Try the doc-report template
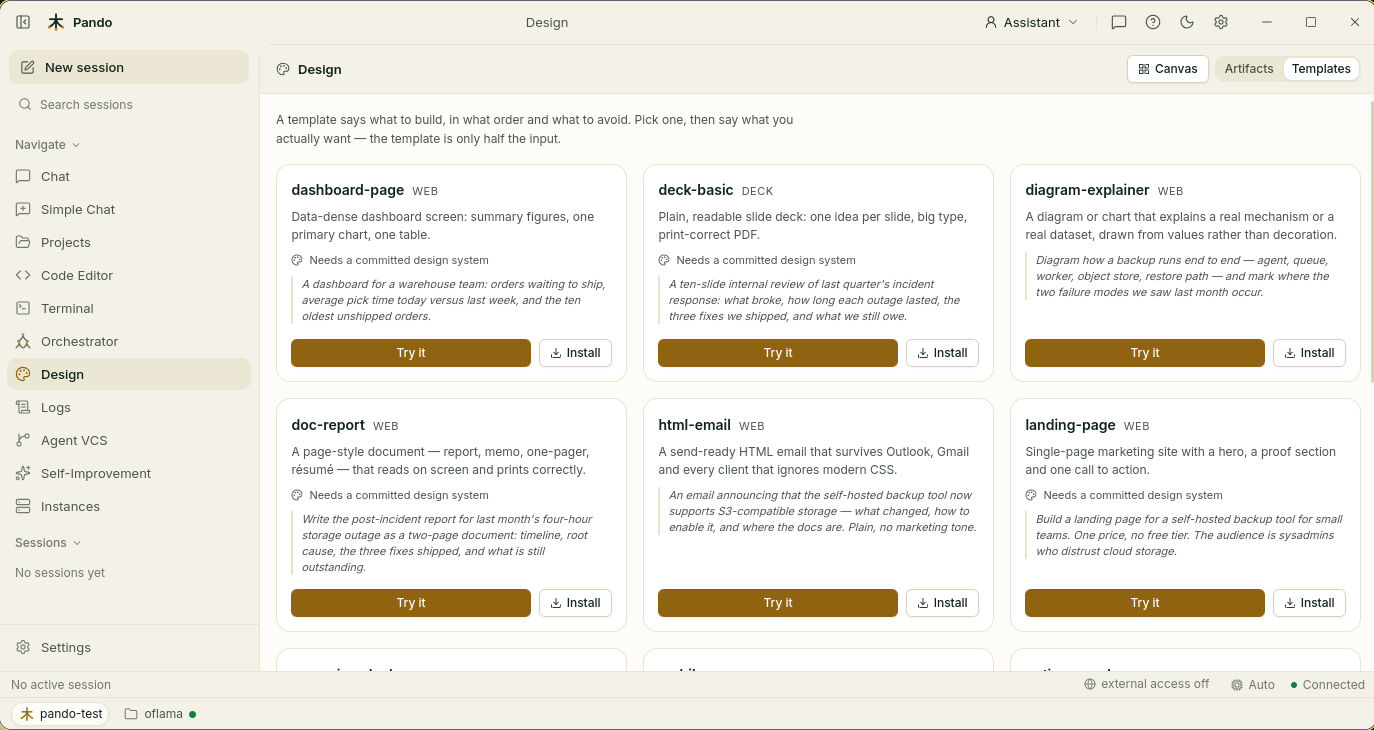Screen dimensions: 1374x730 (x=411, y=603)
